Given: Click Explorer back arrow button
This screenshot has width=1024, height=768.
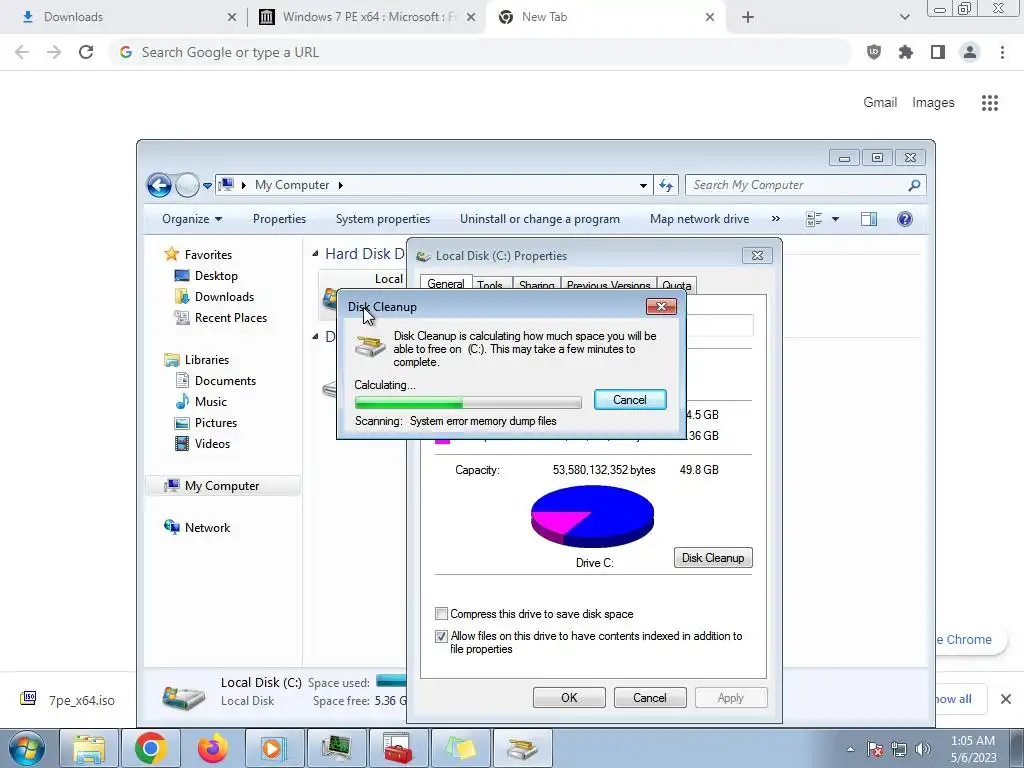Looking at the screenshot, I should [159, 185].
